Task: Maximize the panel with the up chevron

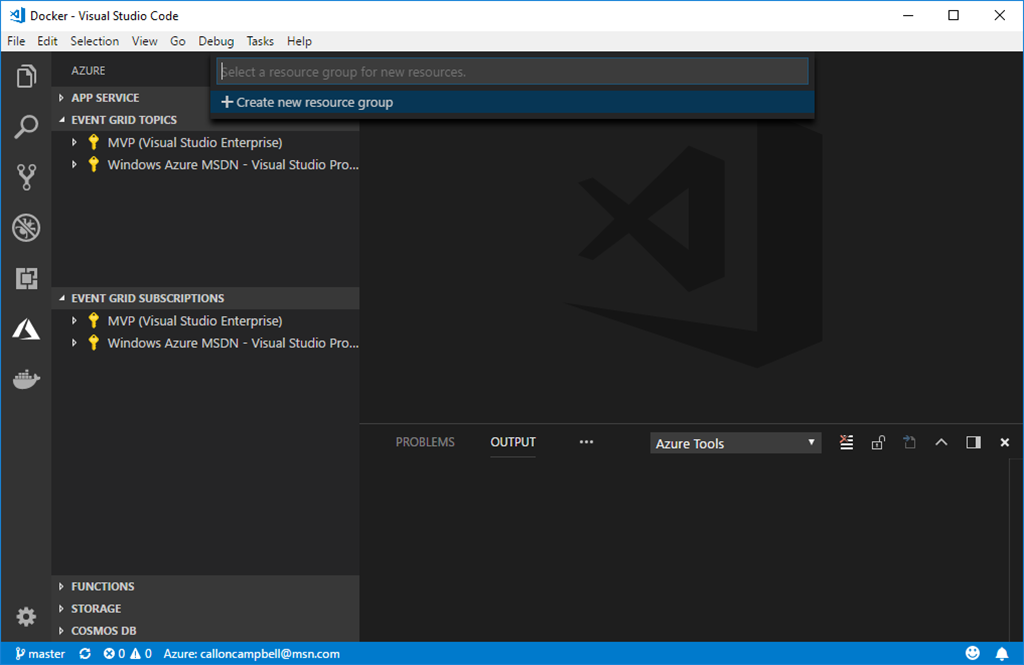Action: (x=940, y=443)
